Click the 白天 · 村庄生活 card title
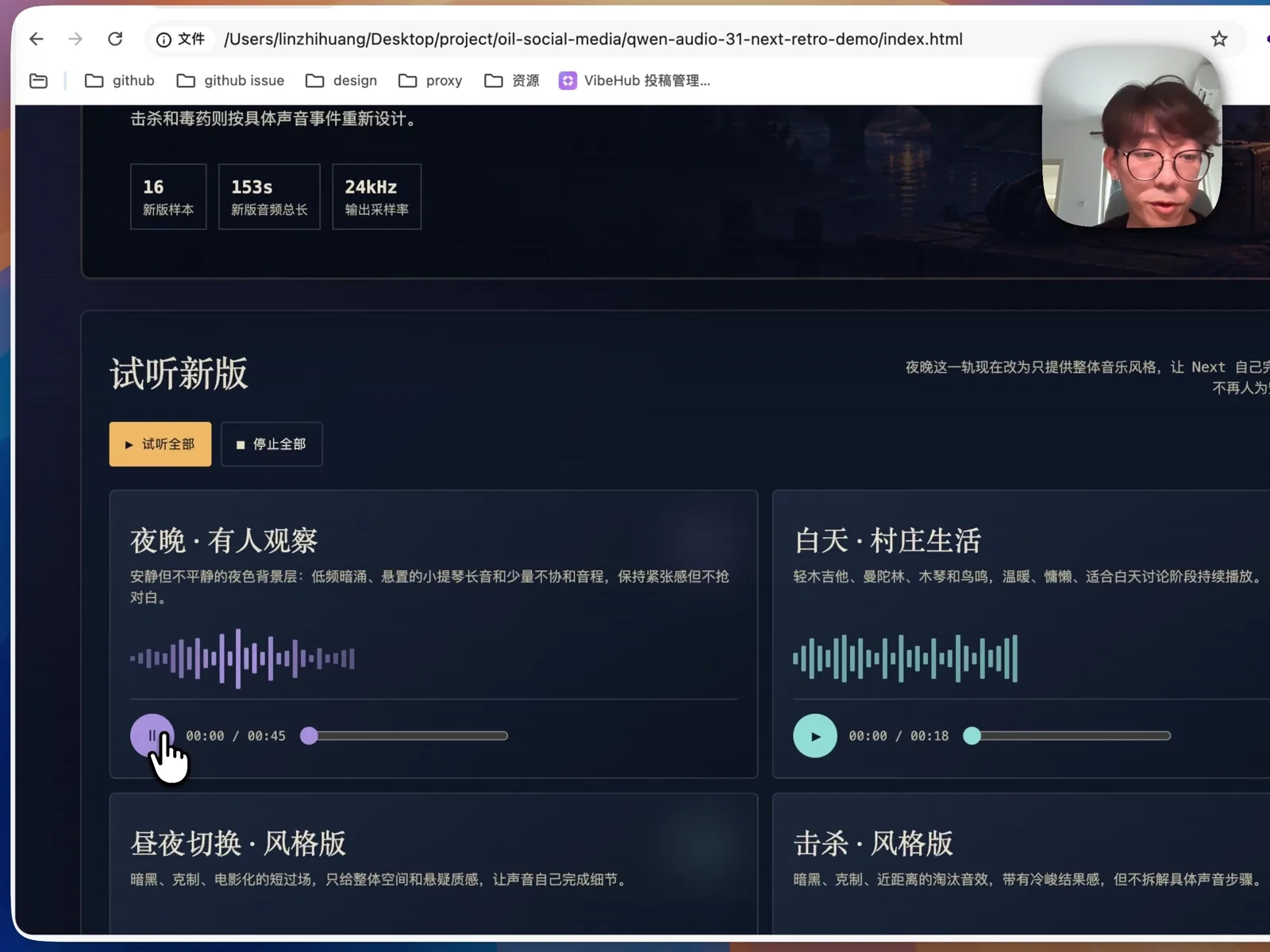Screen dimensions: 1270x952 point(887,541)
